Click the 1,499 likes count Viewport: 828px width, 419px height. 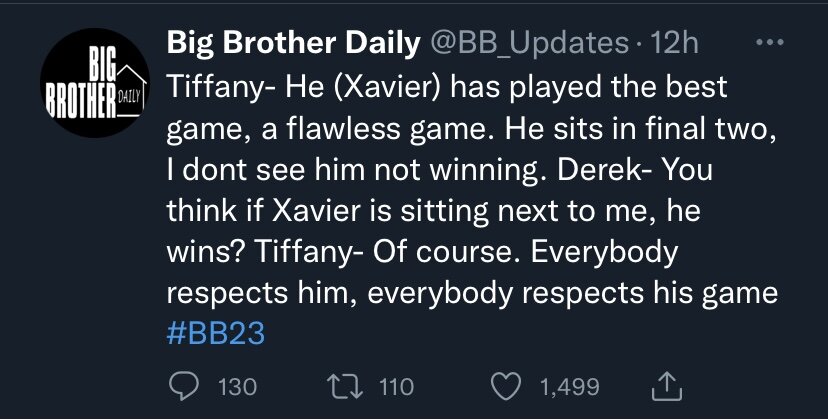point(567,386)
